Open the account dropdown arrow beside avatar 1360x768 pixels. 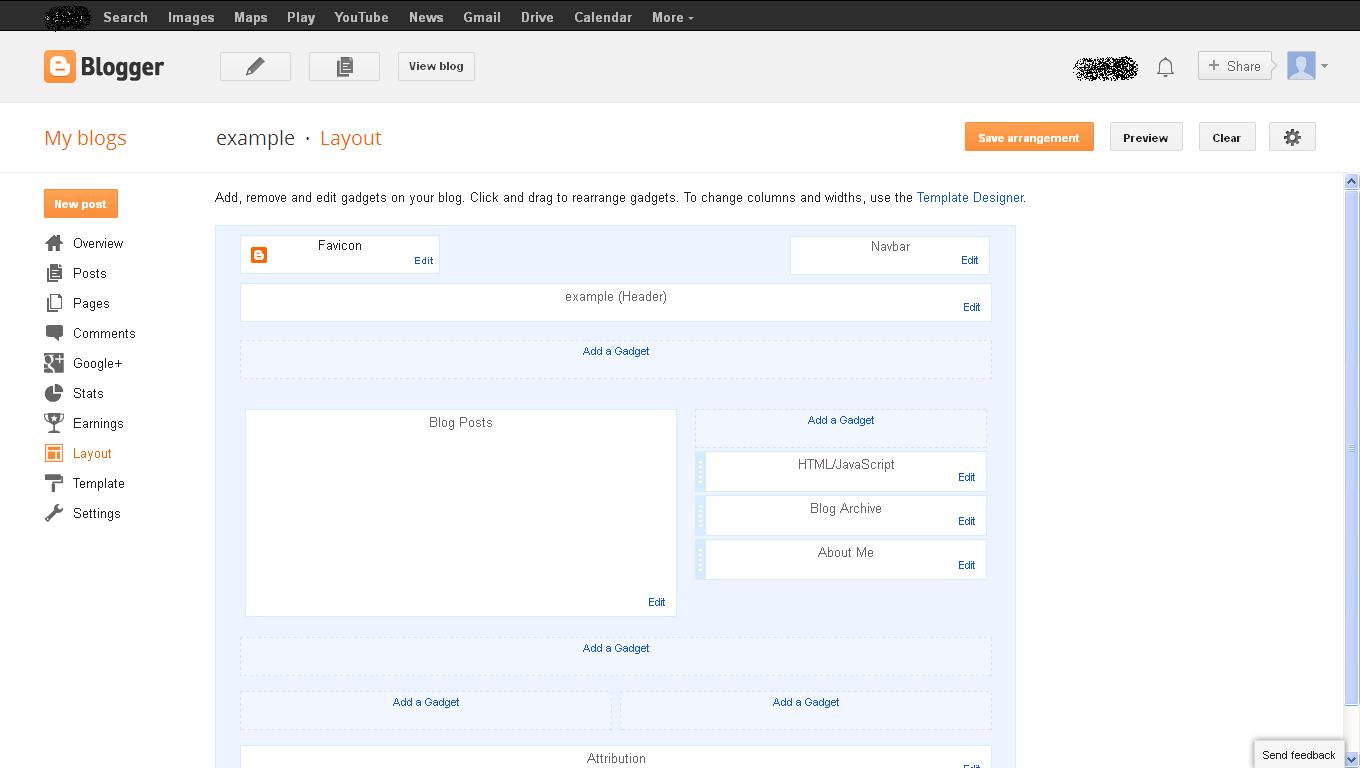1324,67
